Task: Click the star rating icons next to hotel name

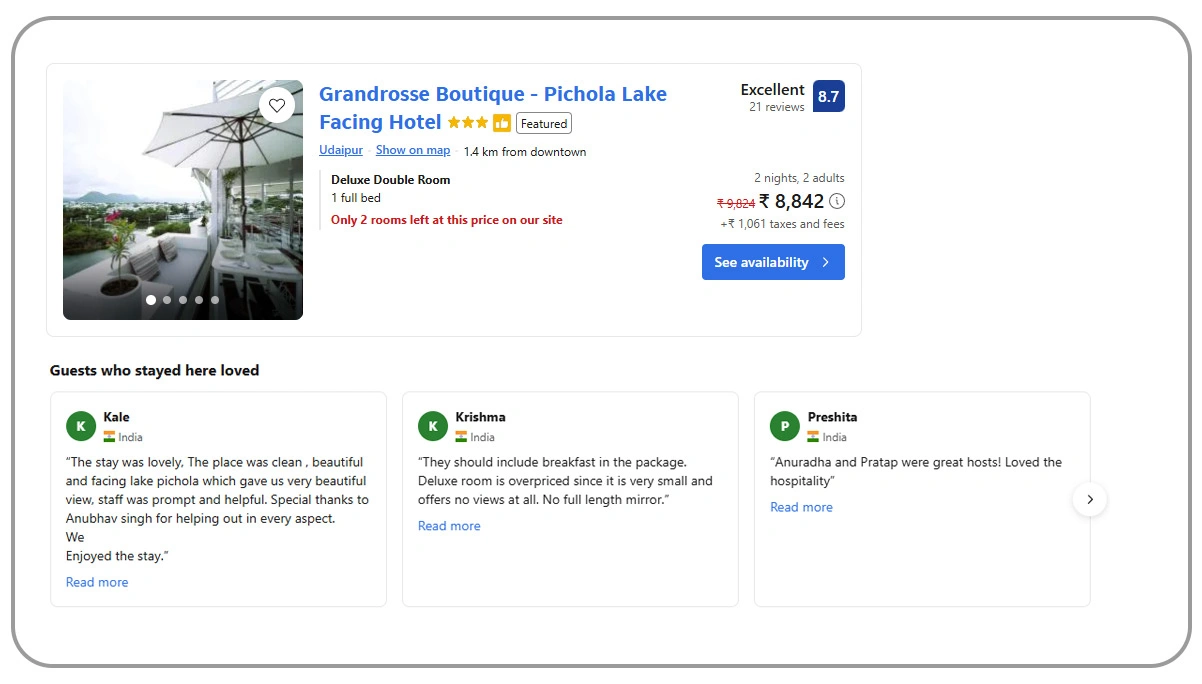Action: [465, 122]
